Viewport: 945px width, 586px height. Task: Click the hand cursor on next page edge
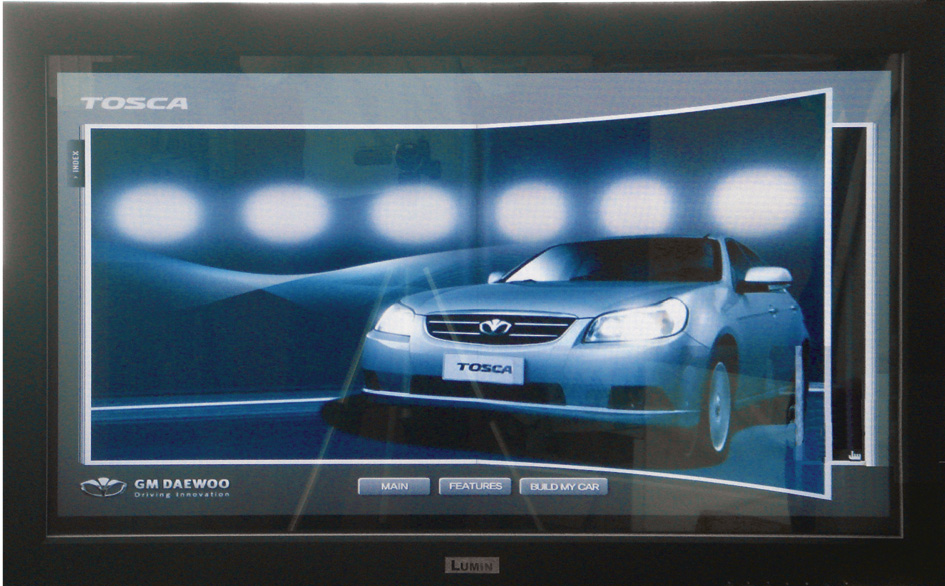click(x=853, y=455)
